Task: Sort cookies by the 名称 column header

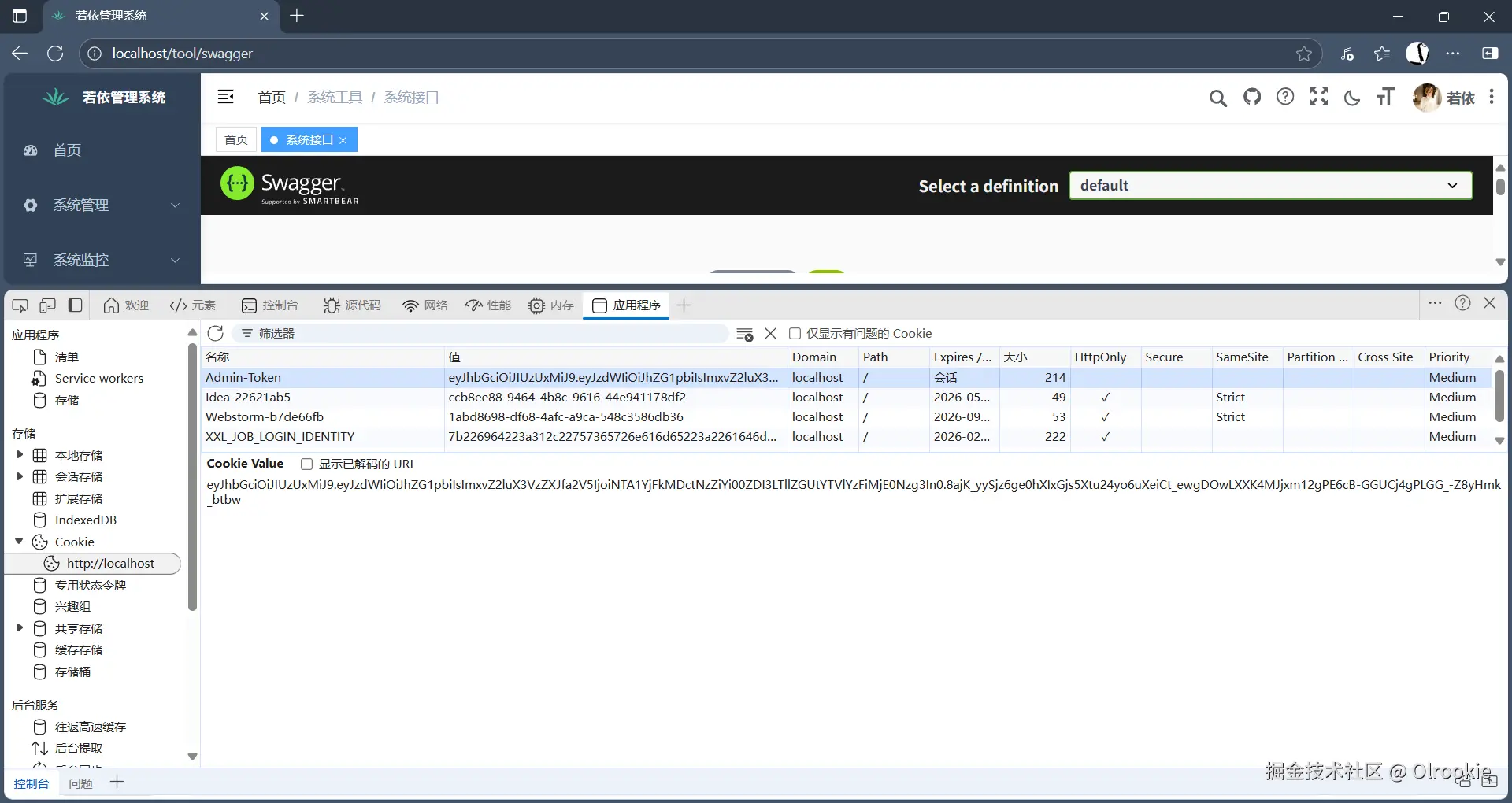Action: click(323, 357)
